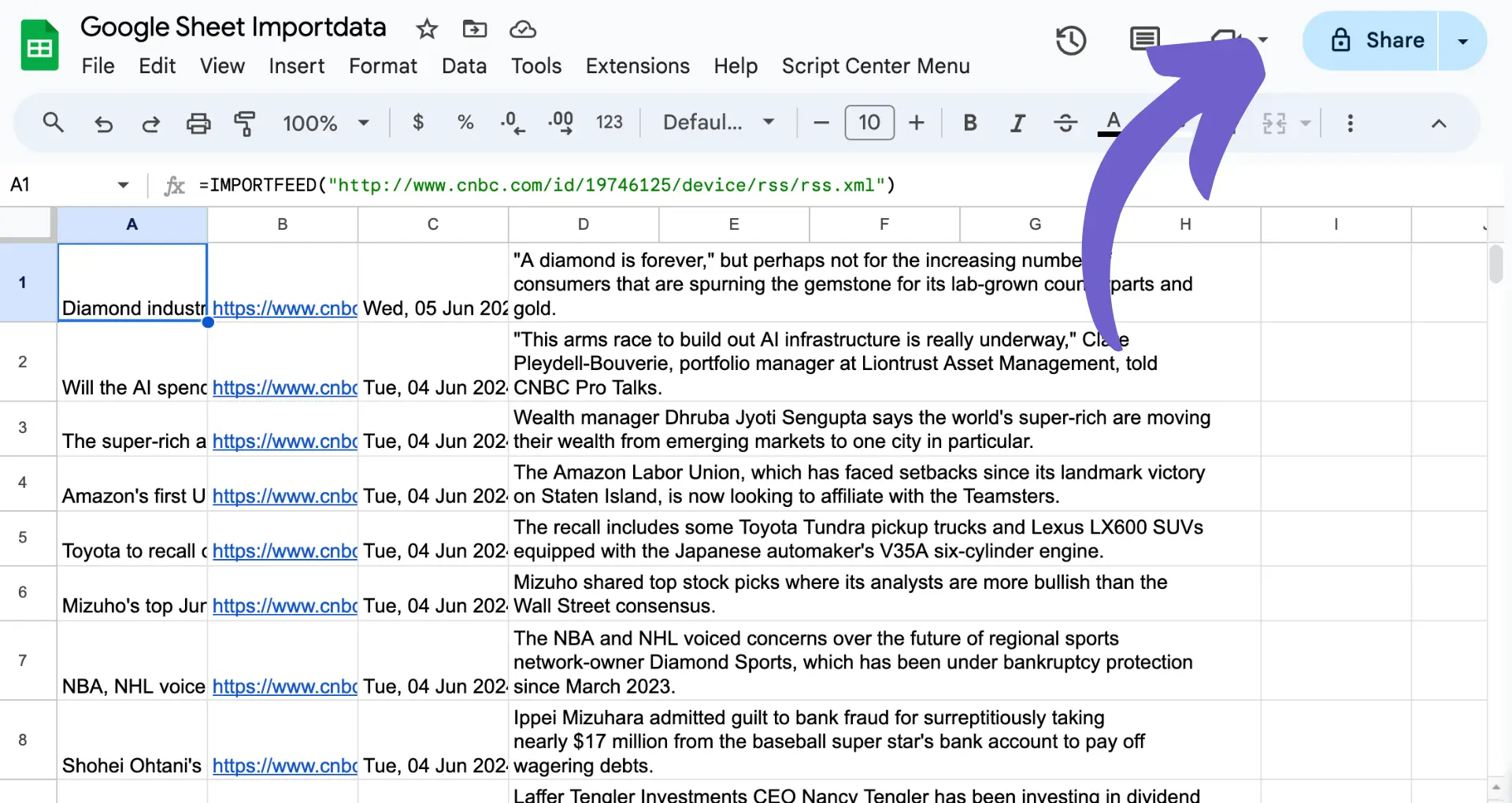Undo the last action

(103, 124)
